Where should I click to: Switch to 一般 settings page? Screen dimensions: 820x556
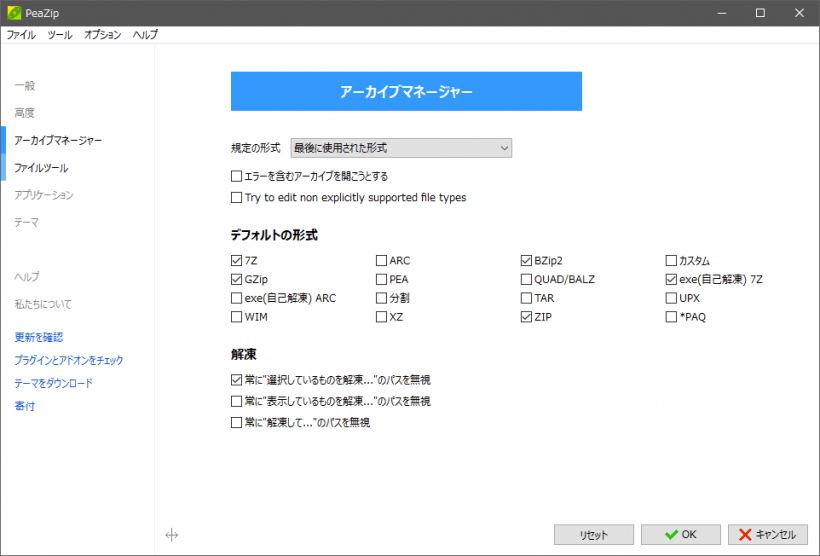[25, 86]
